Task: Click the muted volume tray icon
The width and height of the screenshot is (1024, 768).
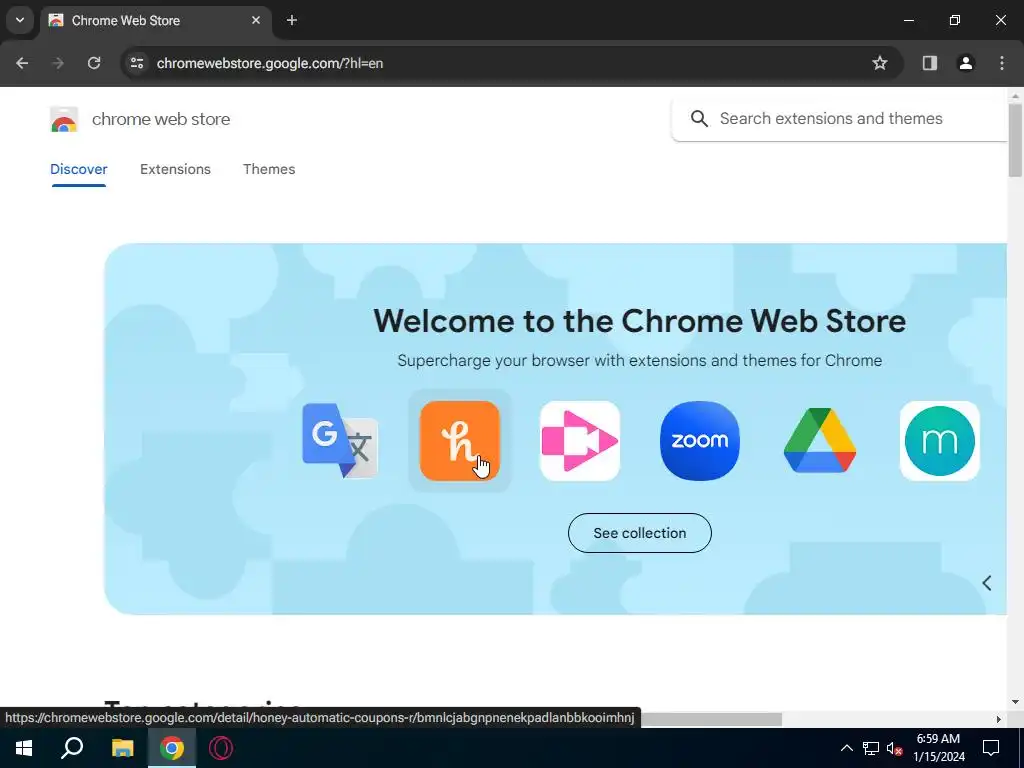Action: tap(895, 748)
